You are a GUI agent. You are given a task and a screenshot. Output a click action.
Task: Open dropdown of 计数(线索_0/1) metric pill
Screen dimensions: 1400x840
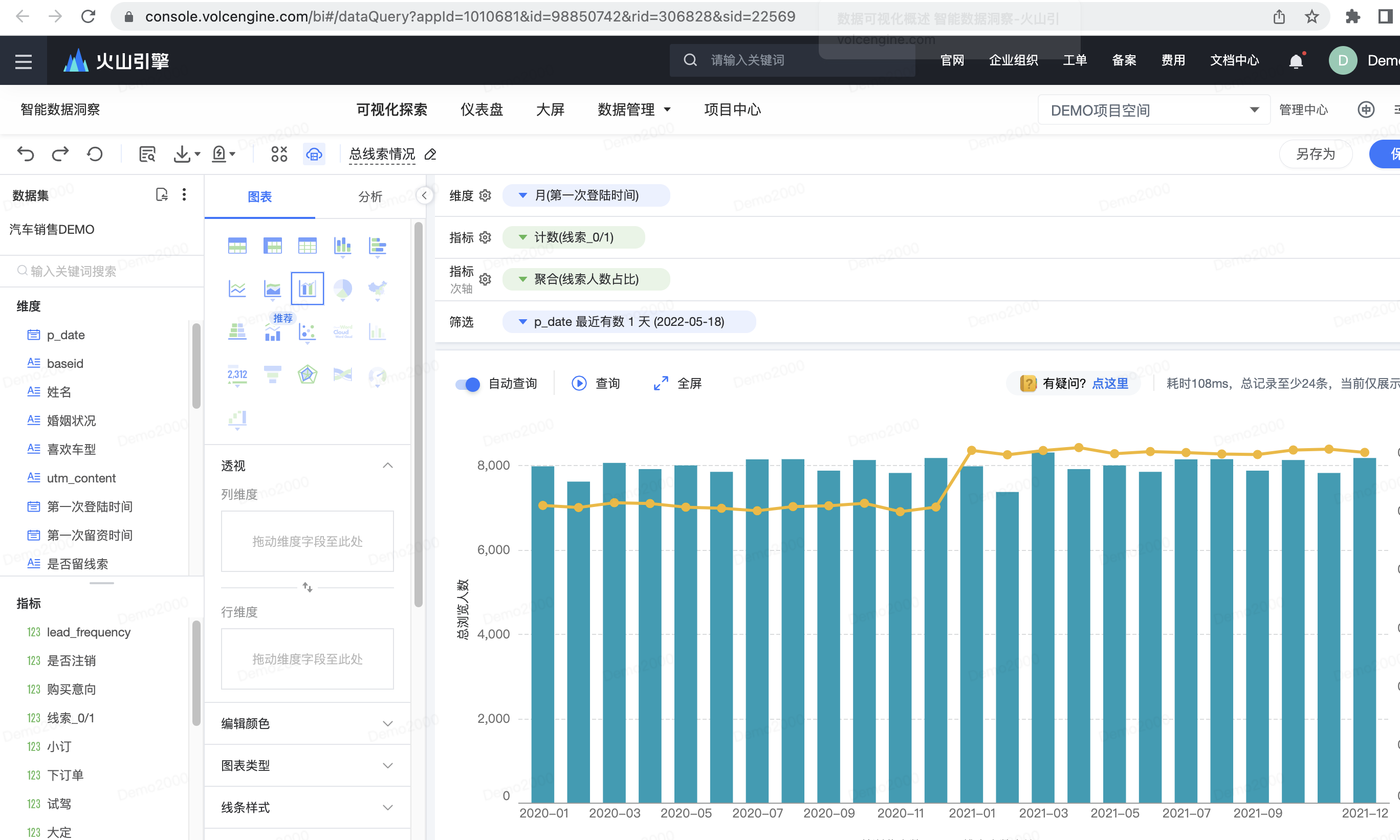pyautogui.click(x=523, y=237)
